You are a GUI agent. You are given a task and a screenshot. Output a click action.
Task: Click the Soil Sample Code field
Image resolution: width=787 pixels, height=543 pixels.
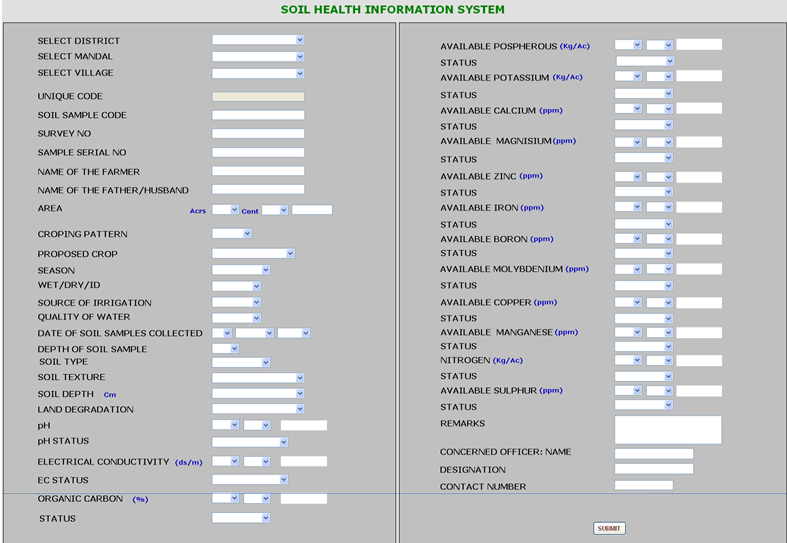pos(258,115)
